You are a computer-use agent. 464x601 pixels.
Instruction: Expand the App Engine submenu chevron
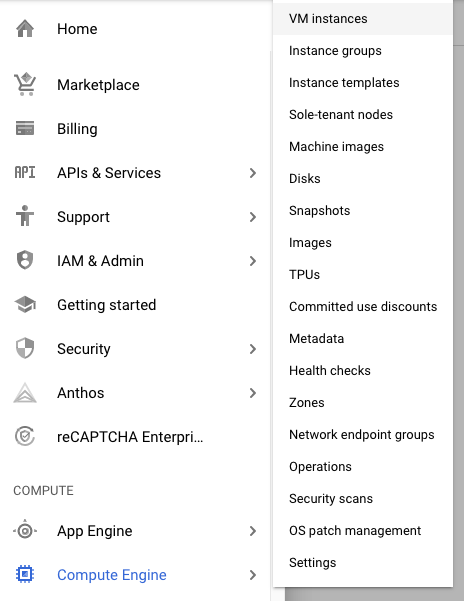(252, 531)
